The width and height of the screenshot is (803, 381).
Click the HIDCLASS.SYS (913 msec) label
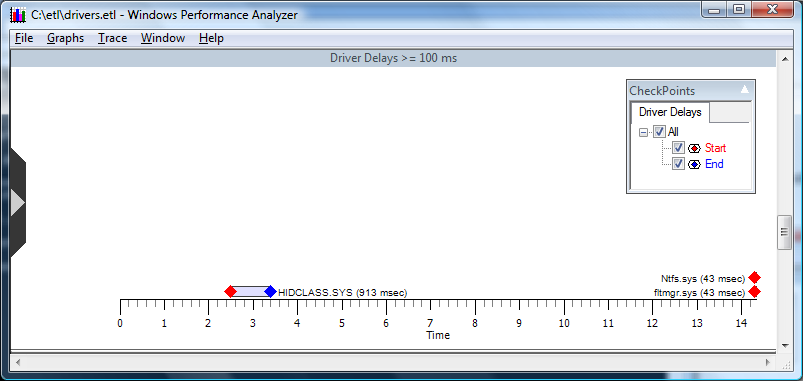pos(343,293)
